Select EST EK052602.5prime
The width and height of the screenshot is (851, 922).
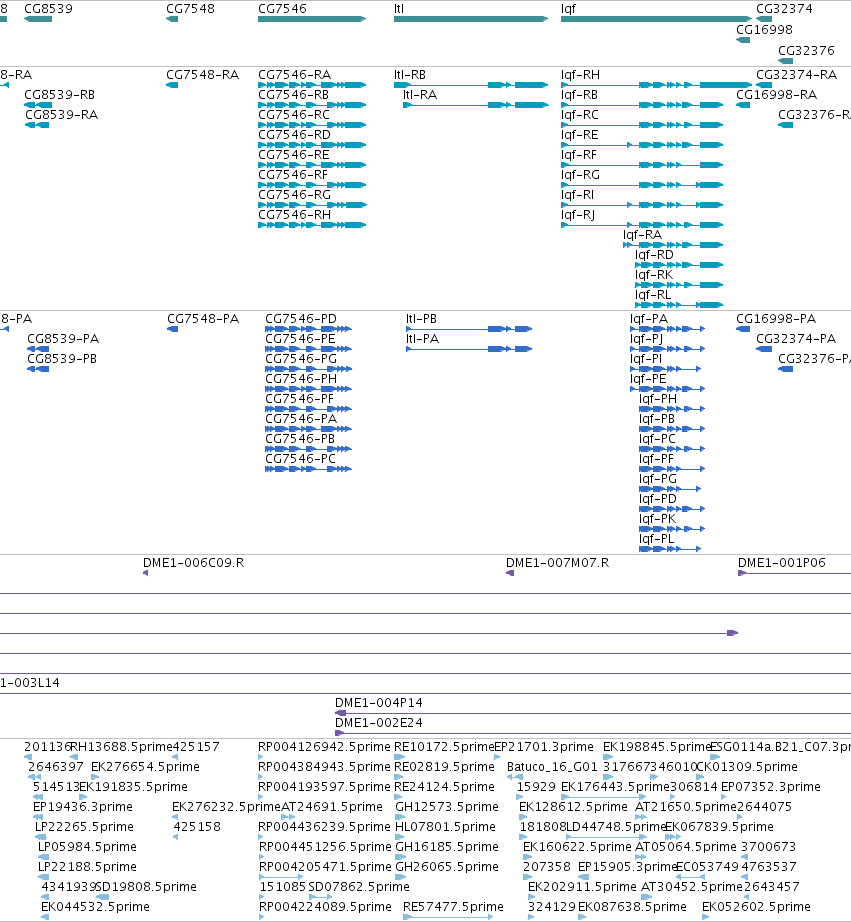coord(756,907)
